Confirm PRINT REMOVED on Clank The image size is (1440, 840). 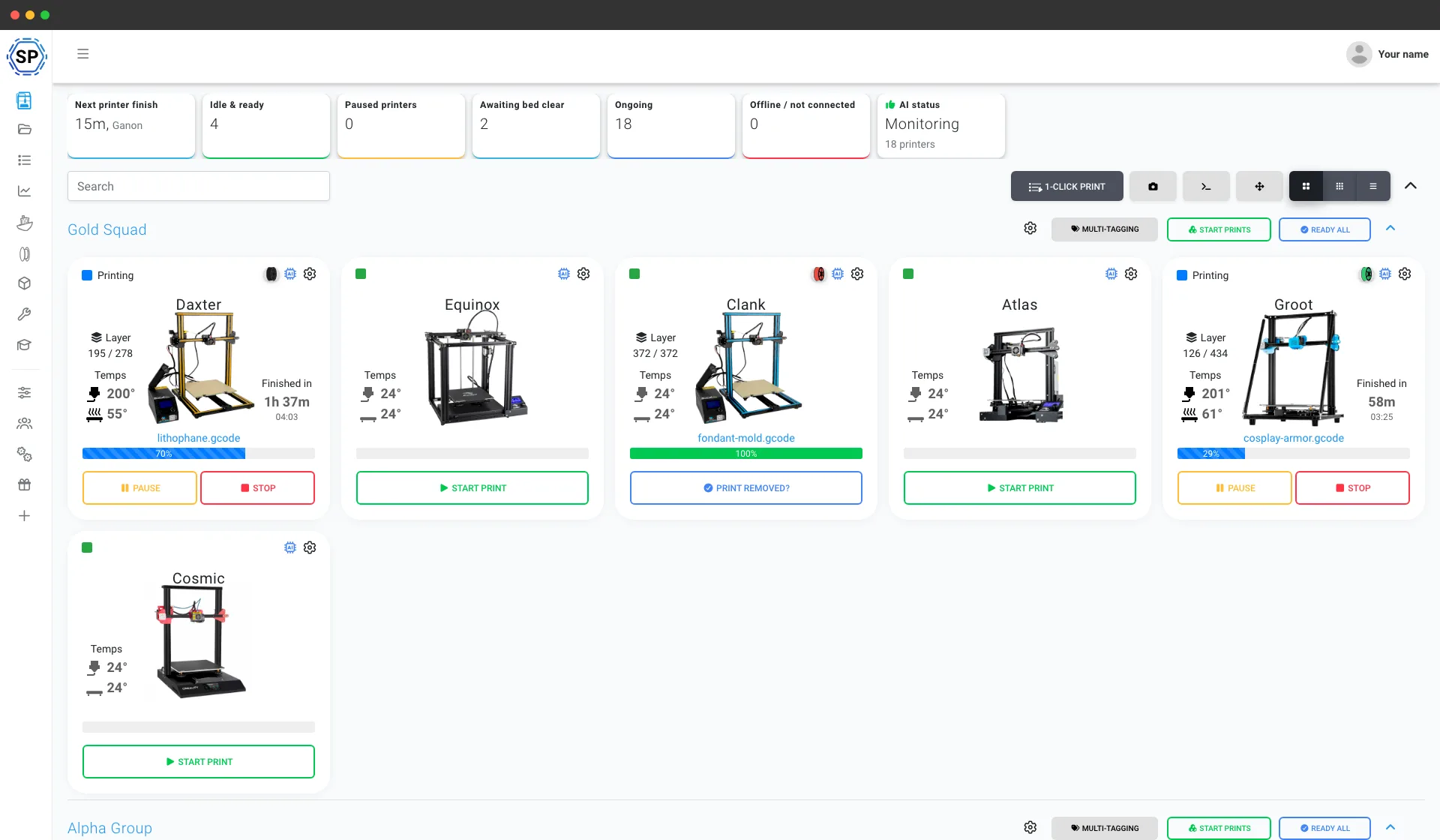pyautogui.click(x=746, y=487)
